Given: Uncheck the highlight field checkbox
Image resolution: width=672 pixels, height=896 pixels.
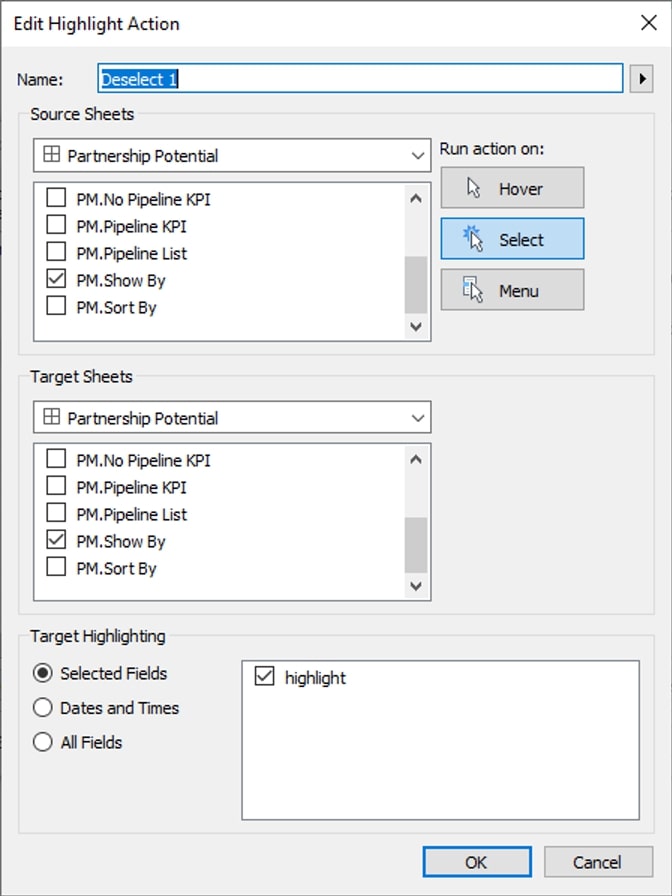Looking at the screenshot, I should pos(264,676).
